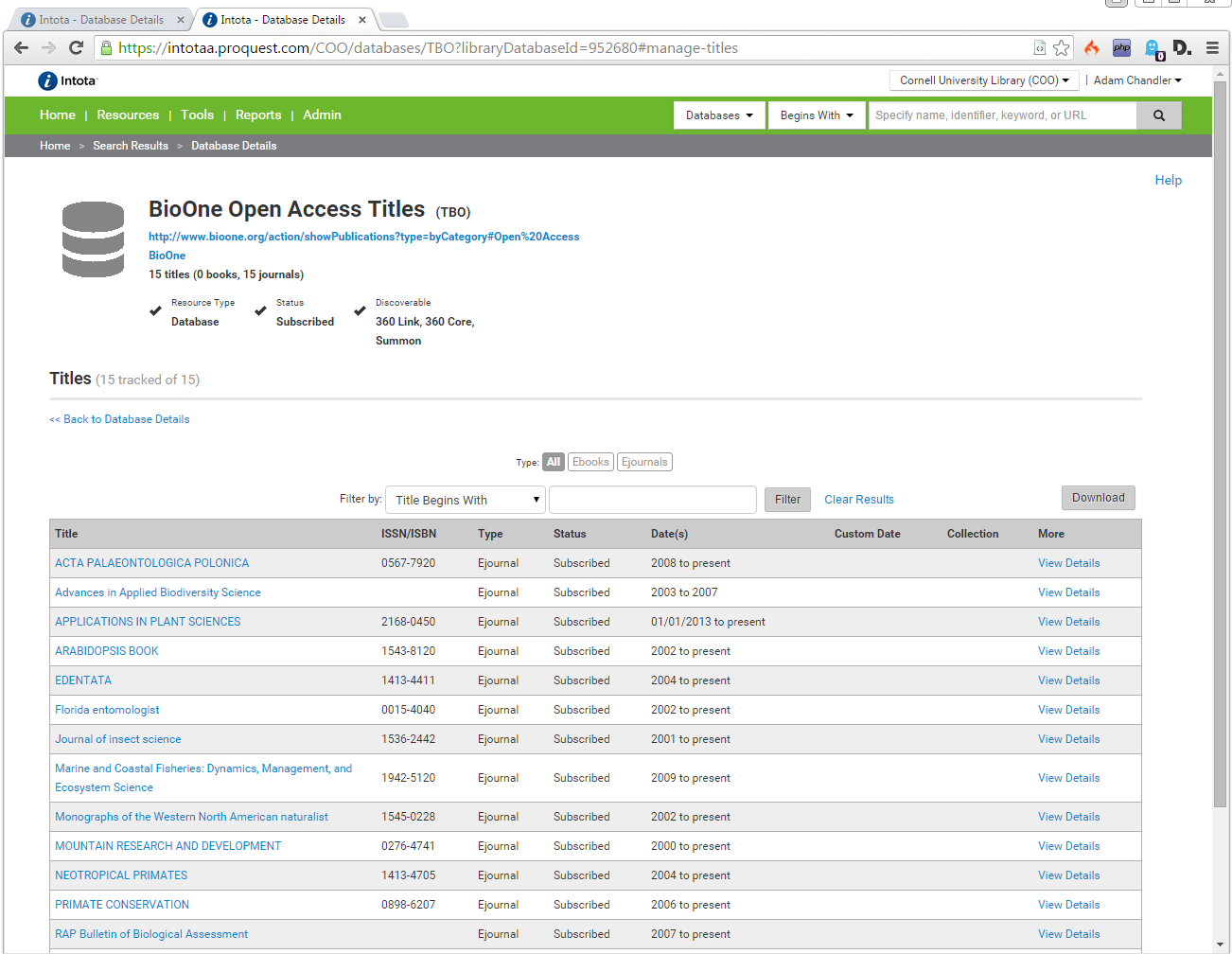Open Advances in Applied Biodiversity Science
The height and width of the screenshot is (954, 1232).
pos(158,592)
